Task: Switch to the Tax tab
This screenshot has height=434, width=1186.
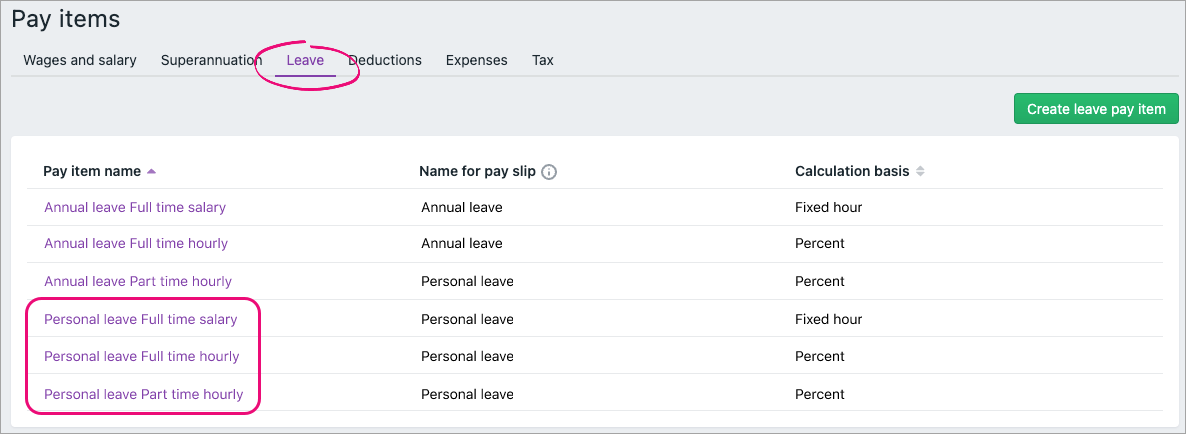Action: coord(542,60)
